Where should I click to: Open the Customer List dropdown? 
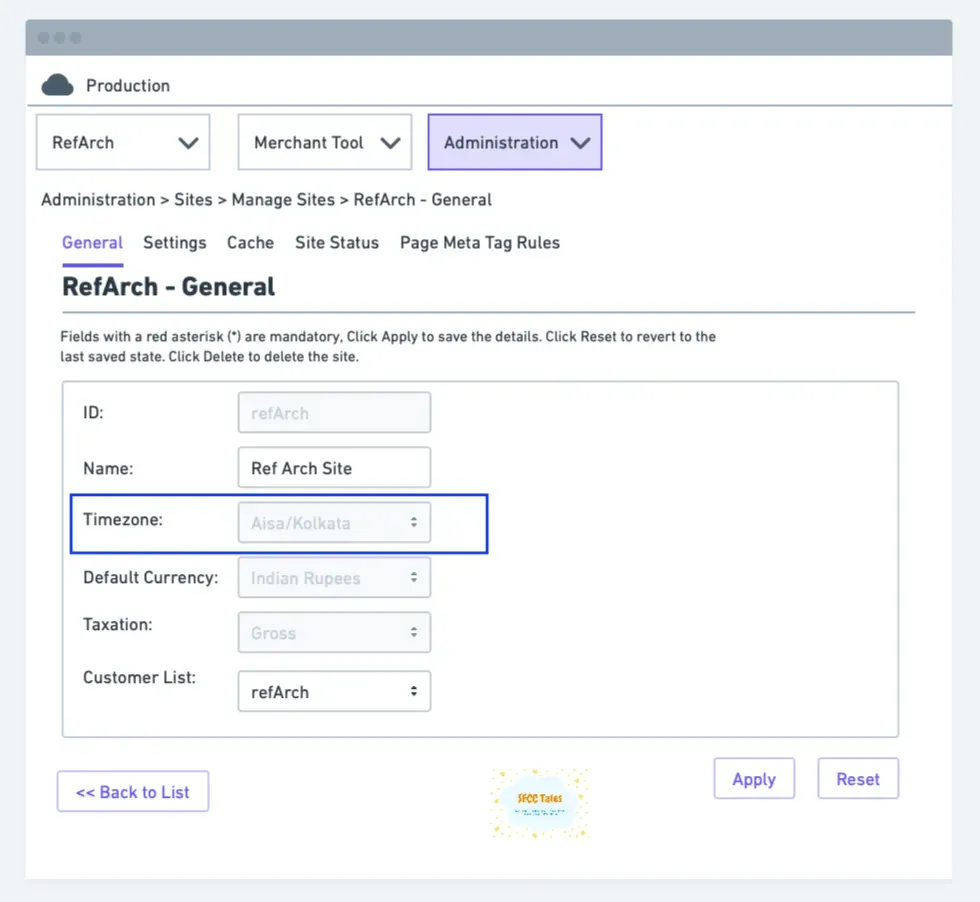(x=333, y=691)
